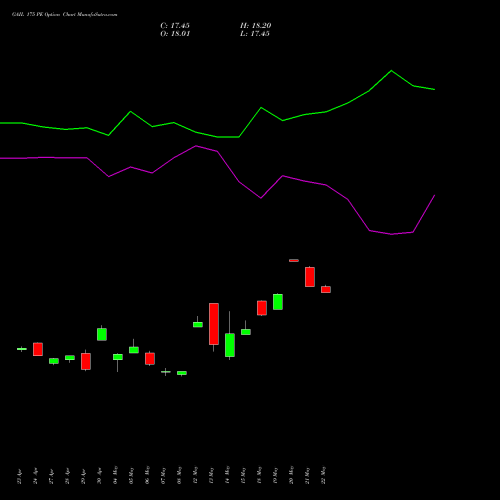Click the '30 Apr' date axis label
Viewport: 500px width, 500px height.
coord(99,477)
